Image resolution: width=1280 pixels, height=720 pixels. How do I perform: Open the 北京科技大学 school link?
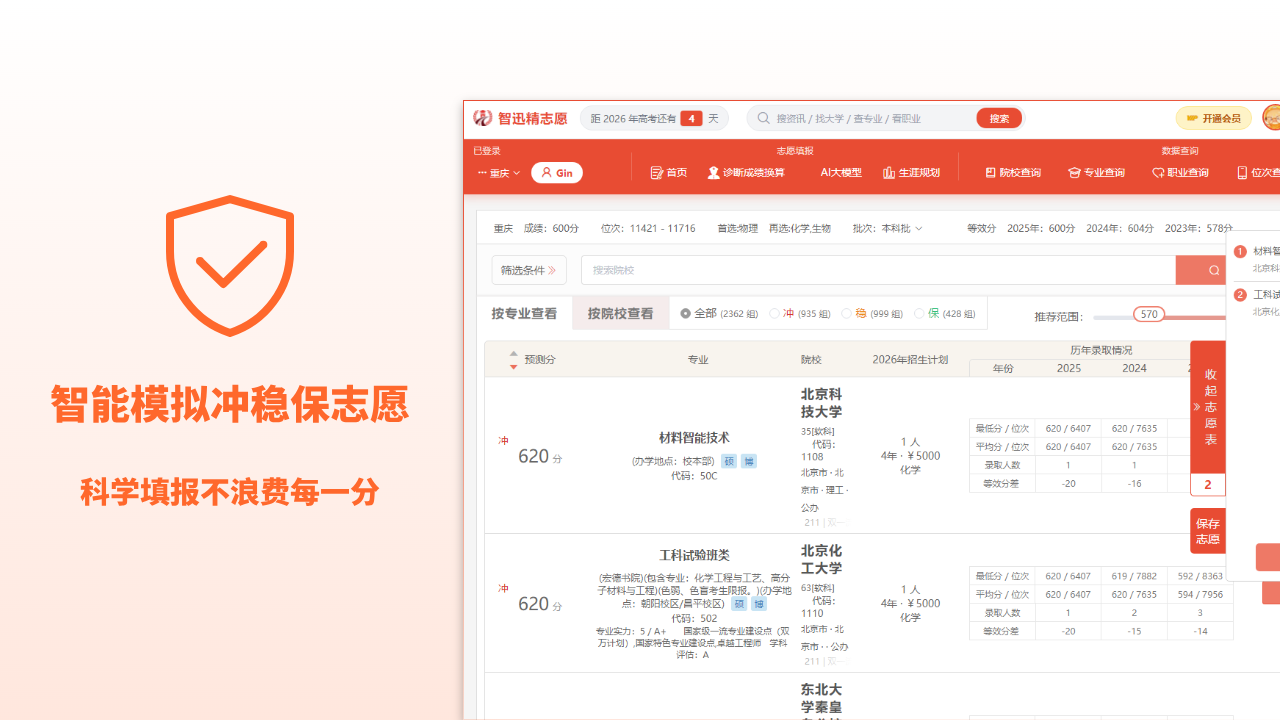822,403
